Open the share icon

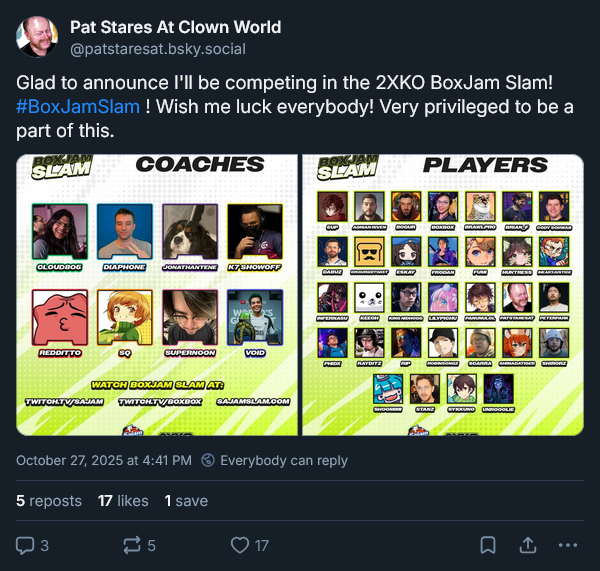coord(528,545)
